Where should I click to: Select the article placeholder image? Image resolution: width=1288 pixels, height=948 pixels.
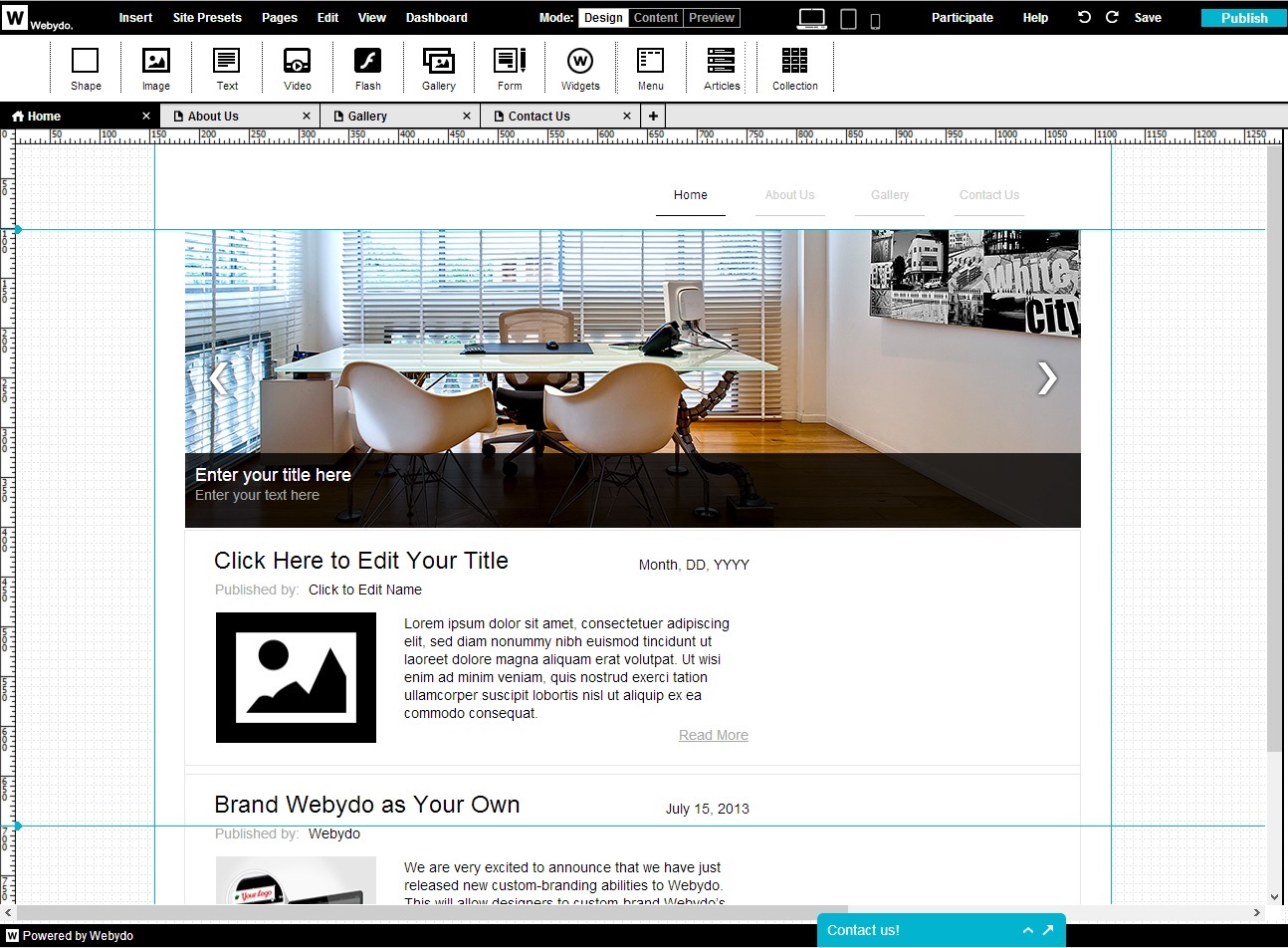tap(296, 677)
